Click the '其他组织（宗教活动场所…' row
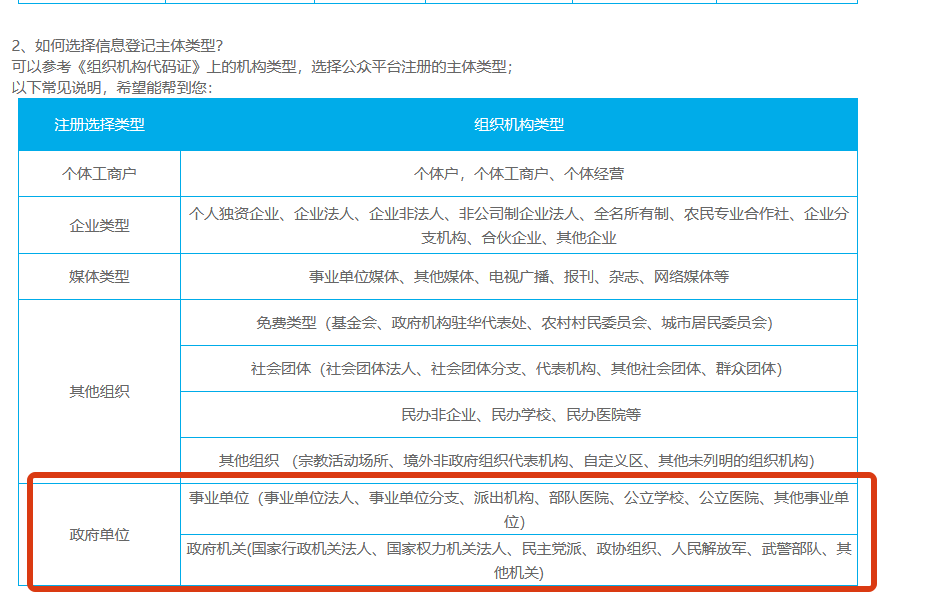 click(519, 460)
